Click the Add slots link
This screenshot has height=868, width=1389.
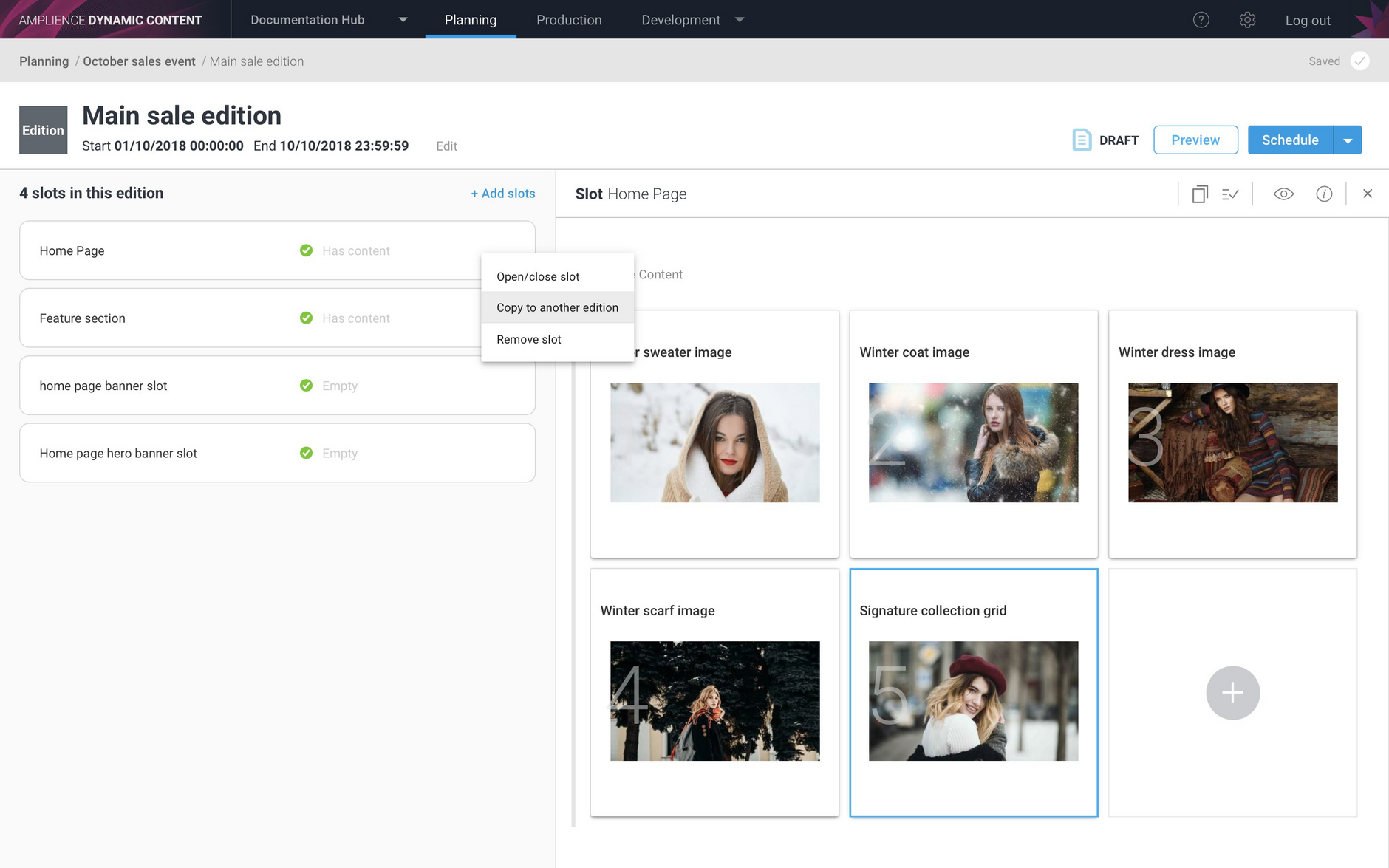pyautogui.click(x=503, y=194)
